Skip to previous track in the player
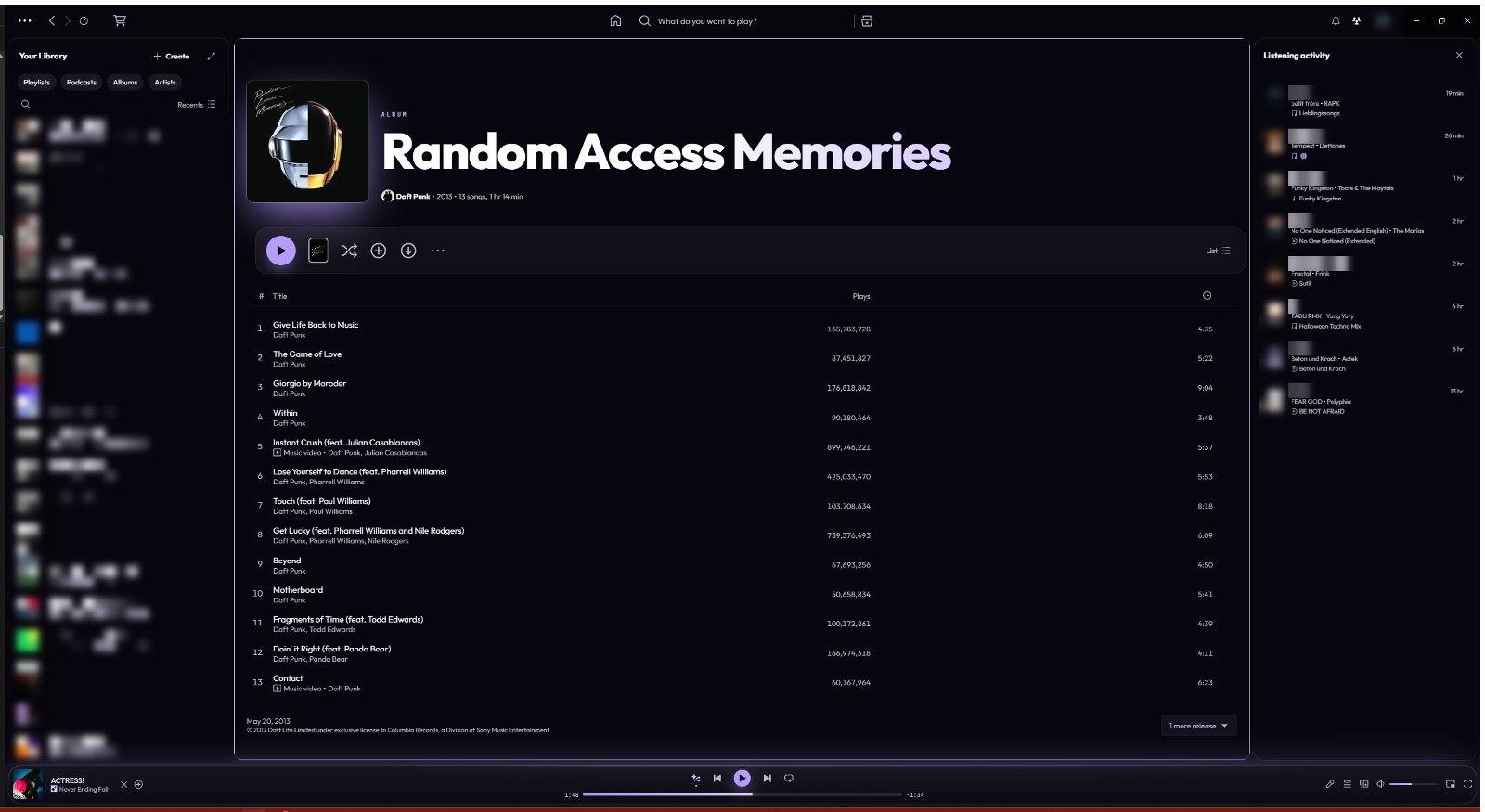Viewport: 1485px width, 812px height. [x=717, y=779]
